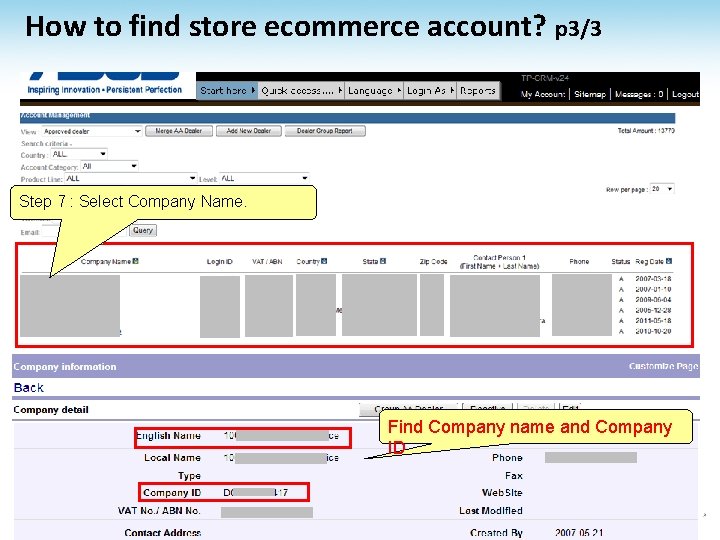Click the Add New Dealer button
720x540 pixels.
248,131
